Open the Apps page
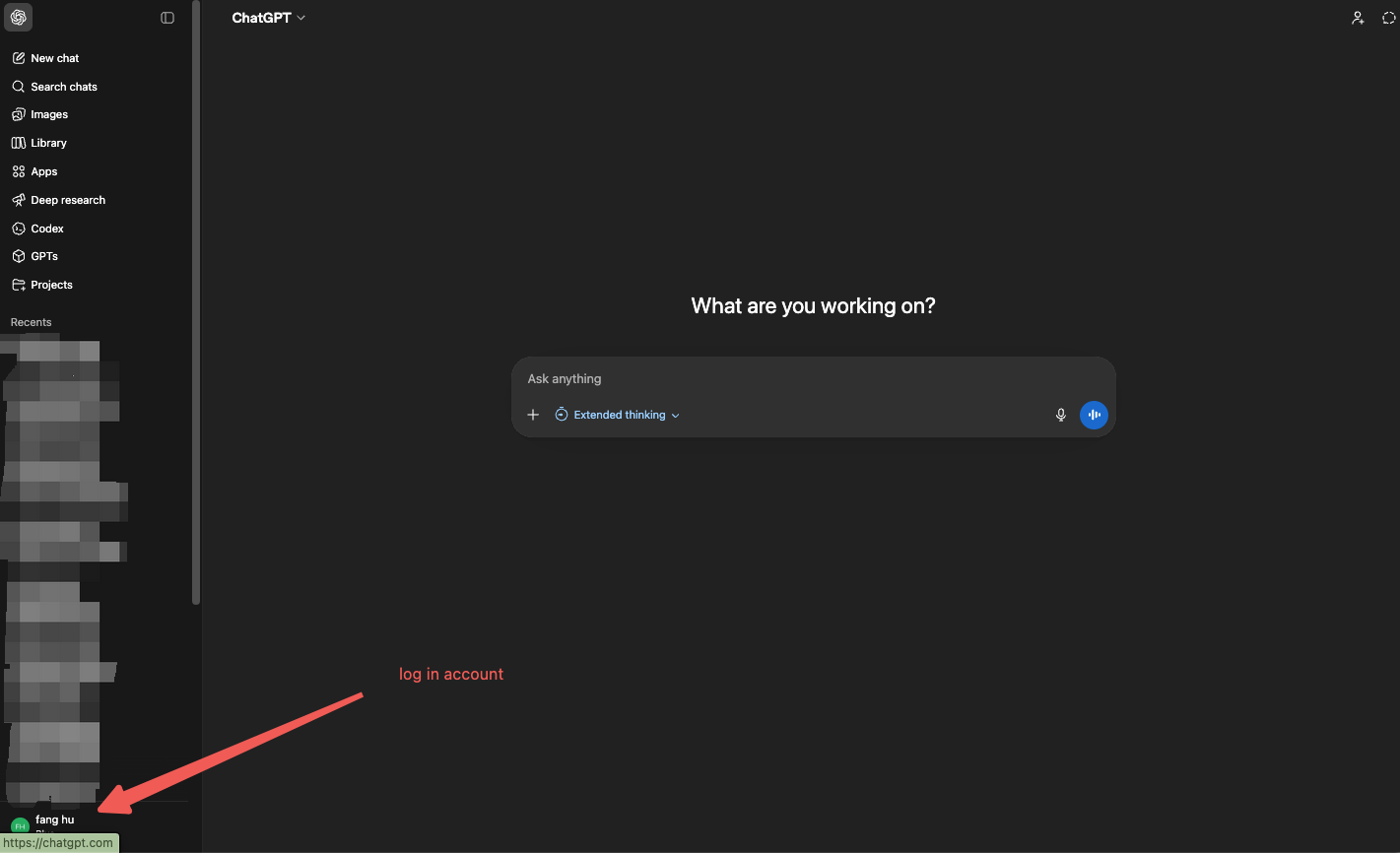 (x=43, y=171)
